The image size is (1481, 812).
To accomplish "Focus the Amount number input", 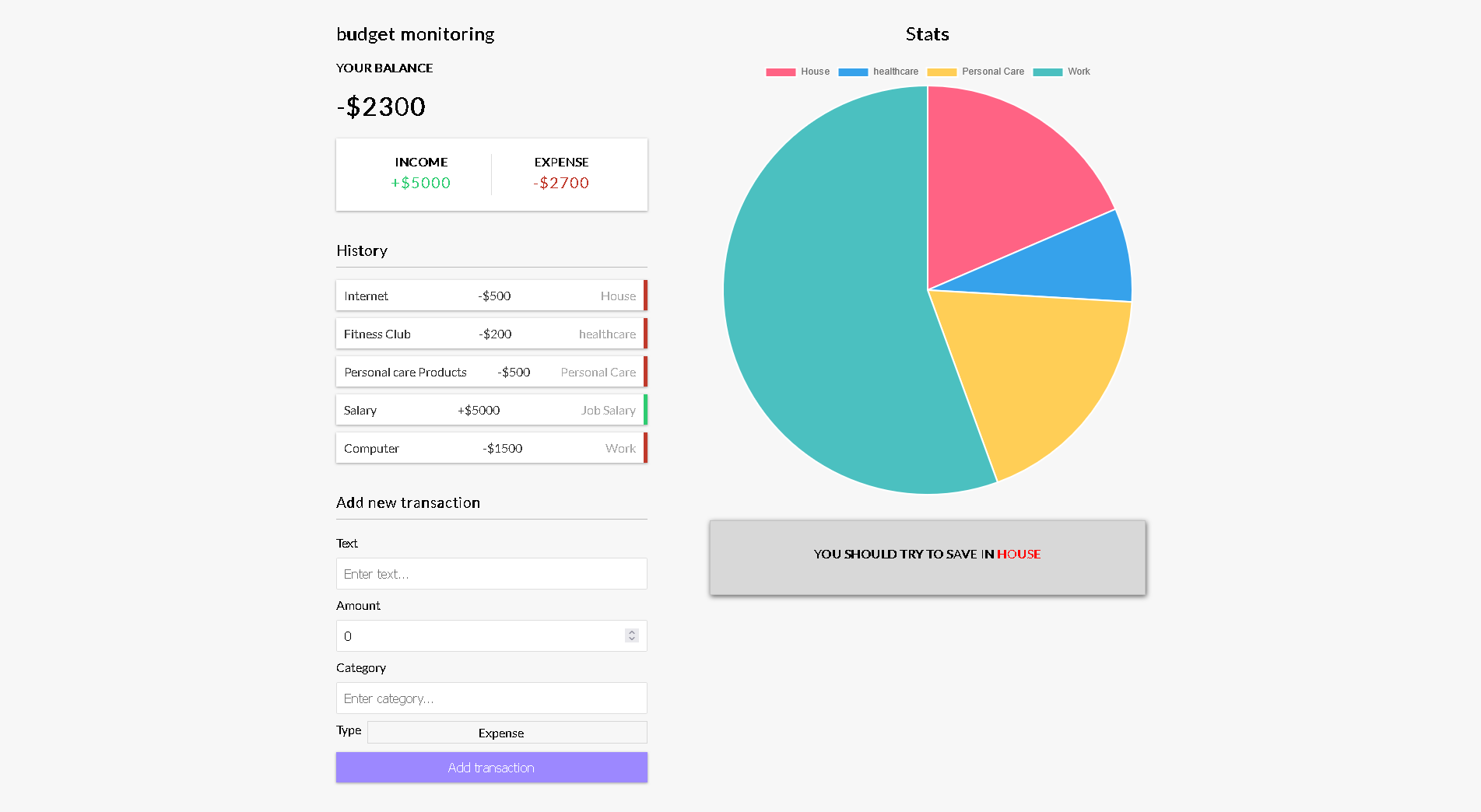I will coord(479,636).
